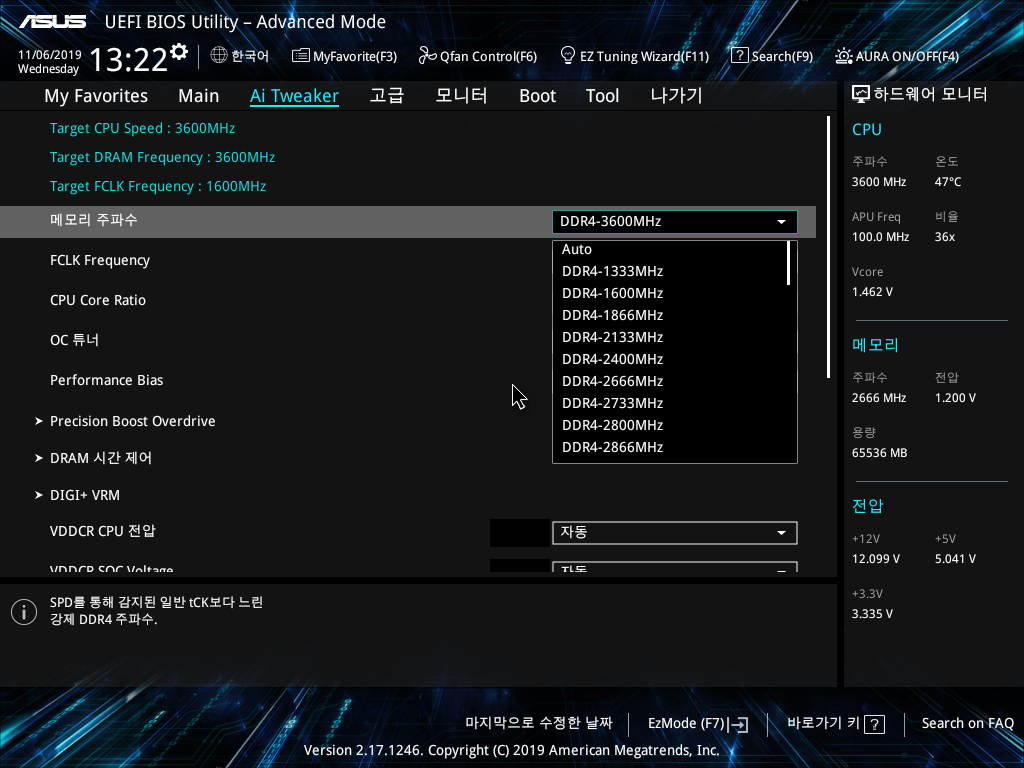Go to the 나가기 tab

[x=676, y=96]
